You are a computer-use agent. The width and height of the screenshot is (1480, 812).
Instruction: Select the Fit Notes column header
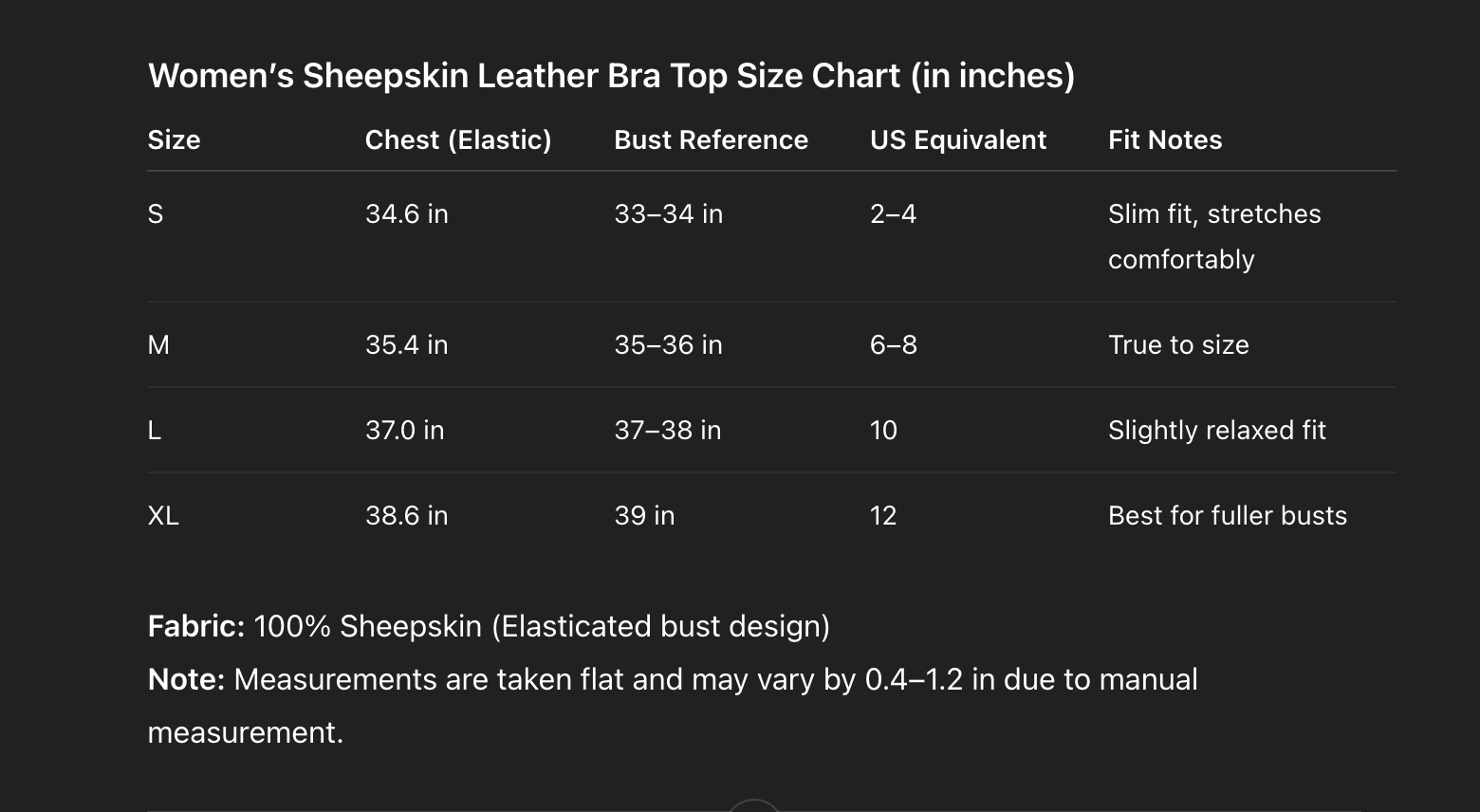pos(1164,140)
